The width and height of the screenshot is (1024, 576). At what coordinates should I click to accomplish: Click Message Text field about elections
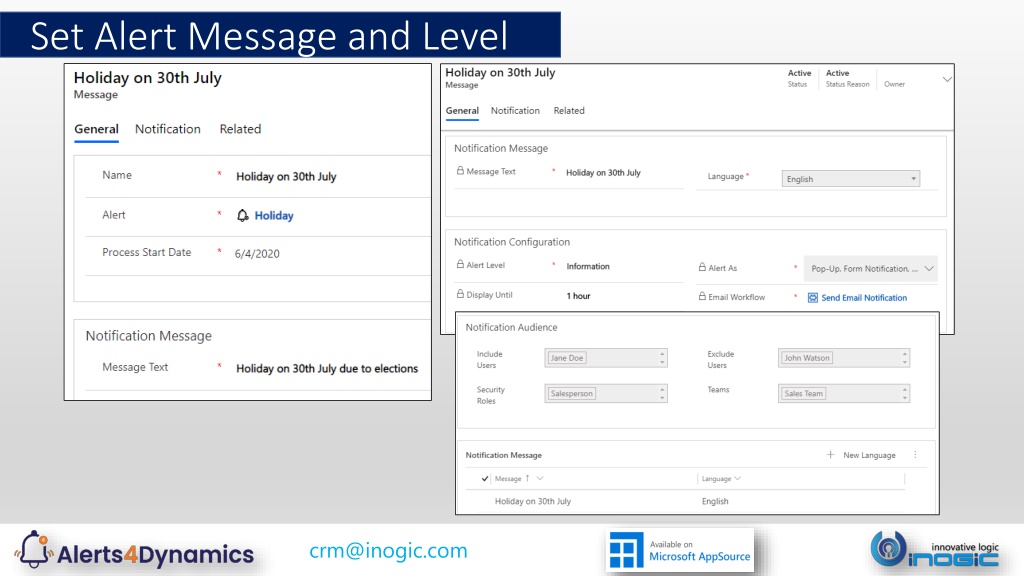[327, 368]
